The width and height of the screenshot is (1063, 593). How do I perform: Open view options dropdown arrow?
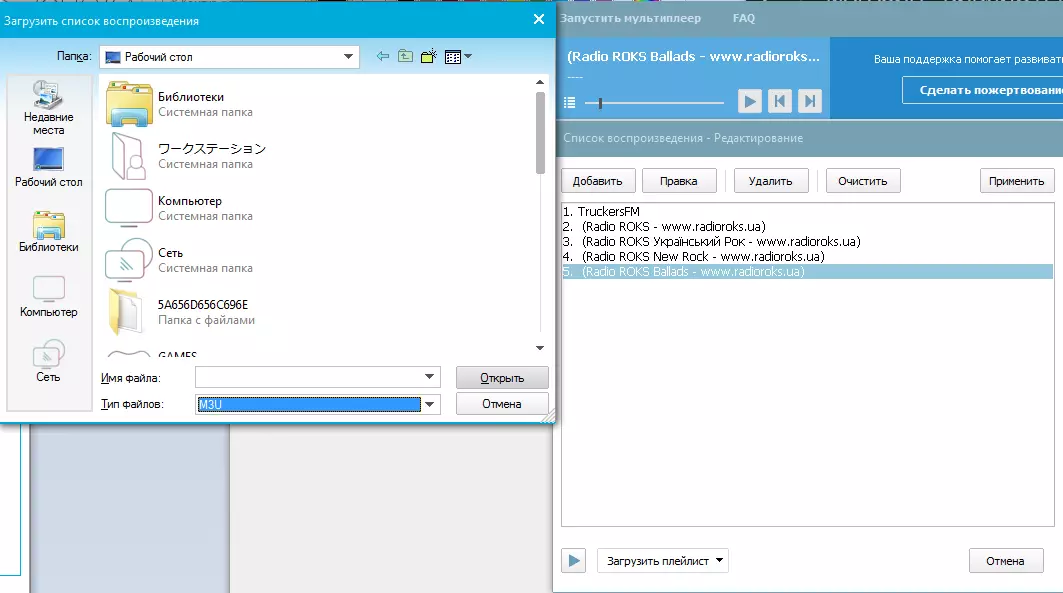pos(468,57)
